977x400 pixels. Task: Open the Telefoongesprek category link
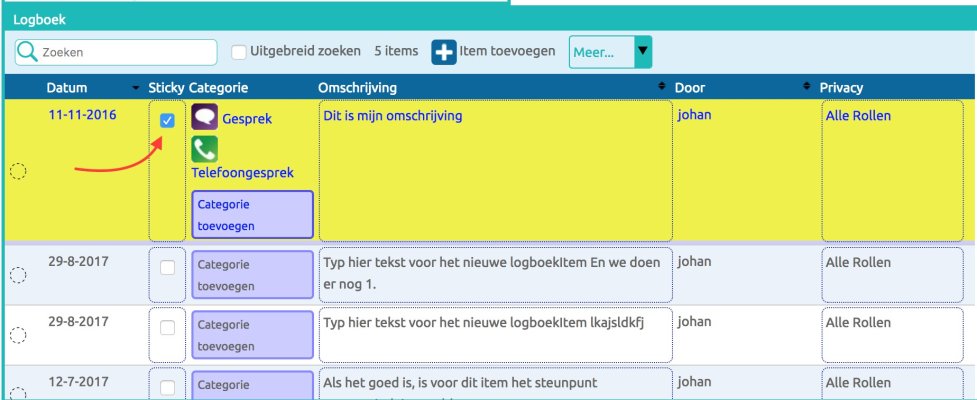point(242,173)
